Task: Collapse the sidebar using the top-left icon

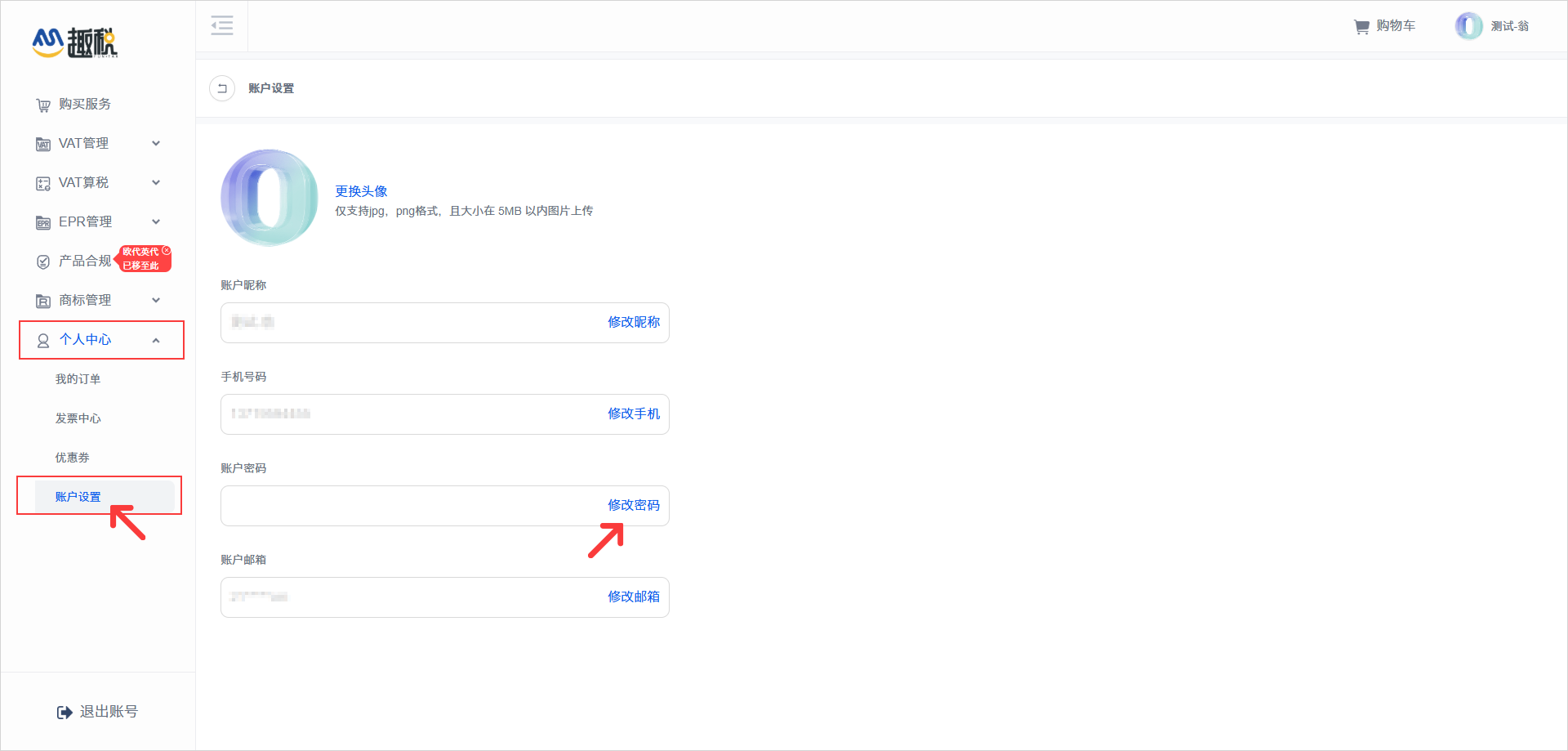Action: (221, 25)
